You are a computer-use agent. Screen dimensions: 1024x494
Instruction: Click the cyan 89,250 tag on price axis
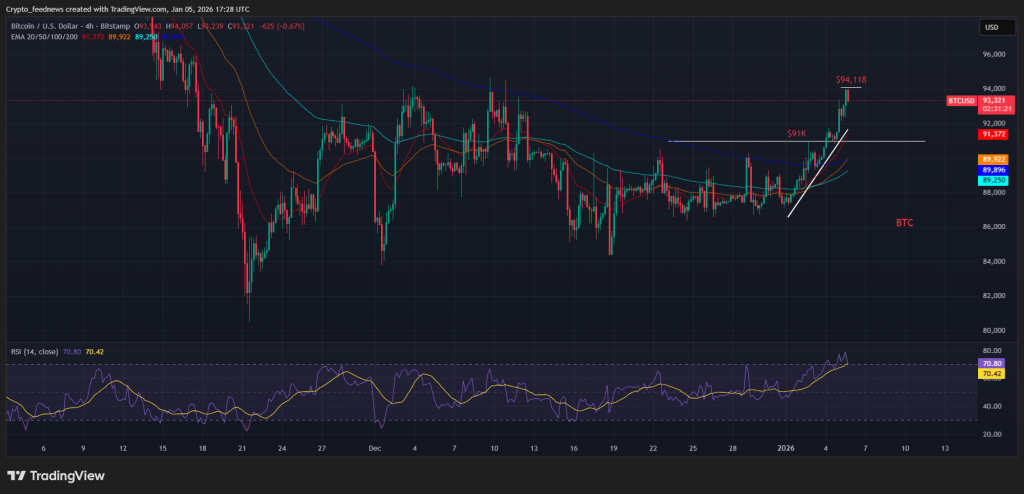click(993, 180)
